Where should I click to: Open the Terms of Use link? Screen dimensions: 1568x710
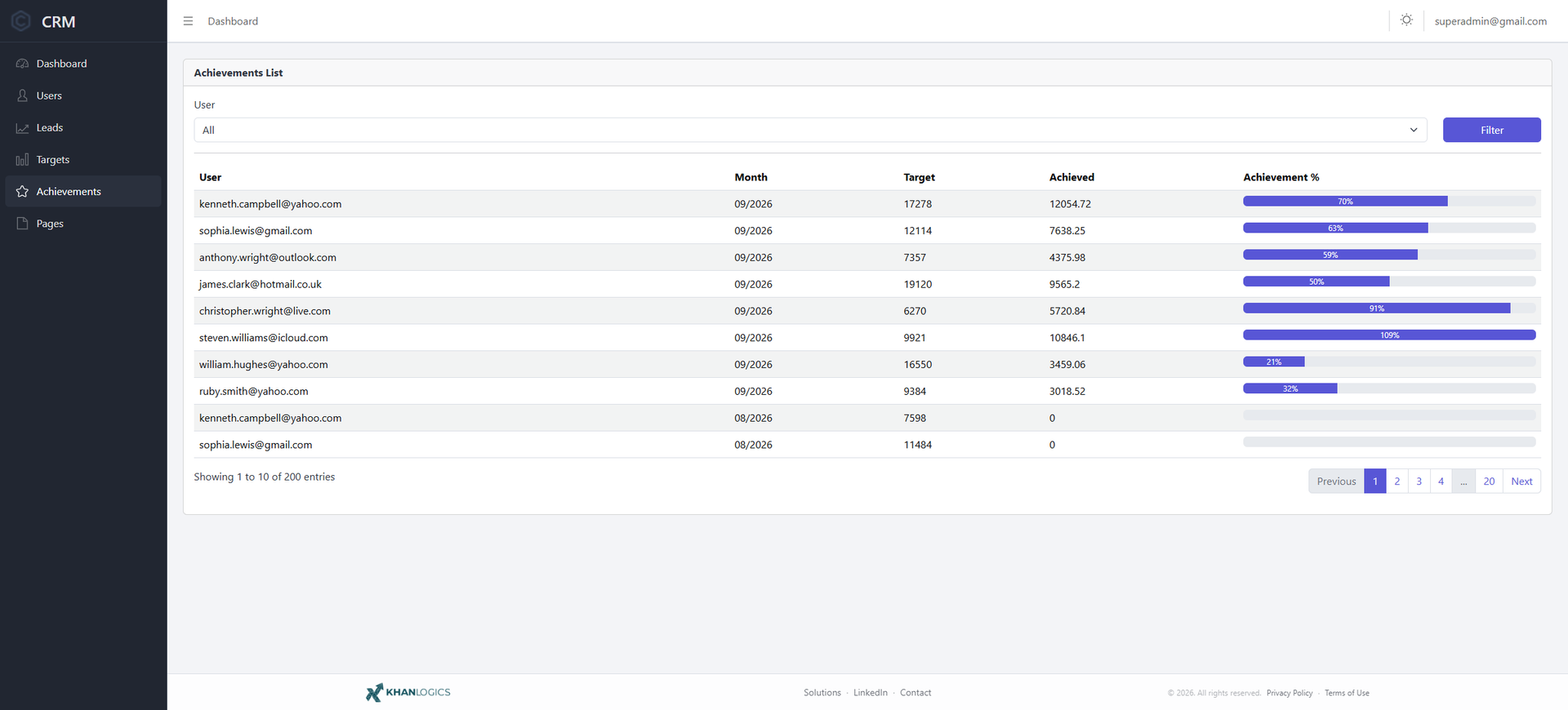pyautogui.click(x=1347, y=694)
